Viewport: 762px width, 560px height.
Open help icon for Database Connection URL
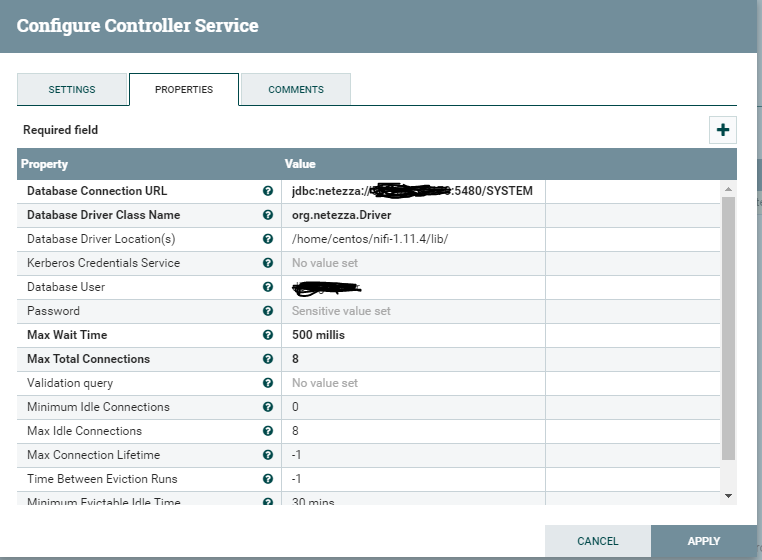tap(268, 191)
